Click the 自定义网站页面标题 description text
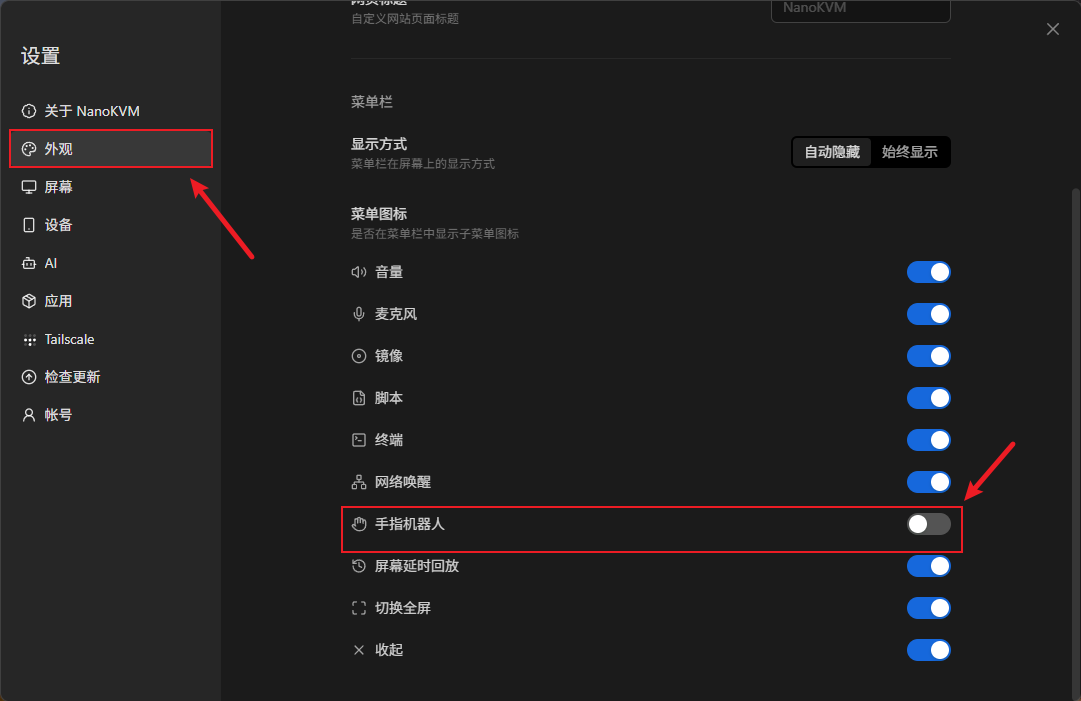 pos(405,19)
